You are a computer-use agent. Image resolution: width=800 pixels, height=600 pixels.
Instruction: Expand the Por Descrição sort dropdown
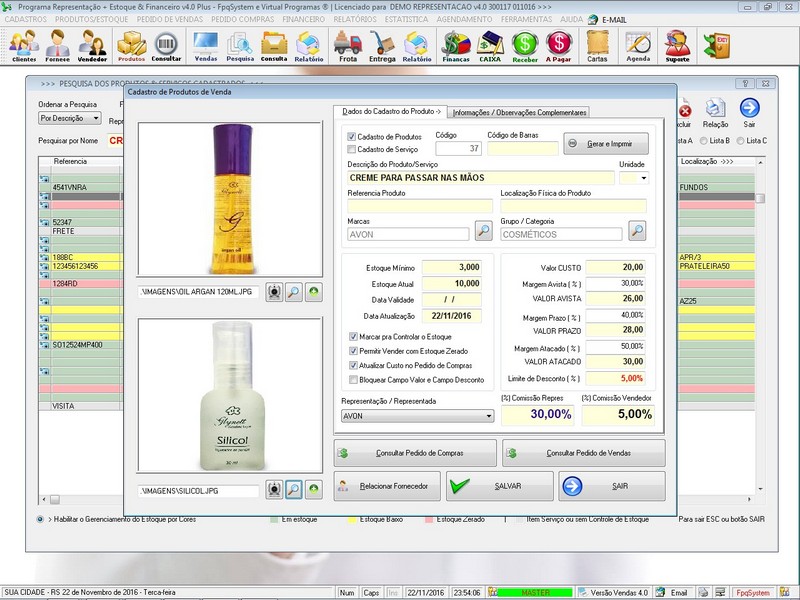(96, 118)
